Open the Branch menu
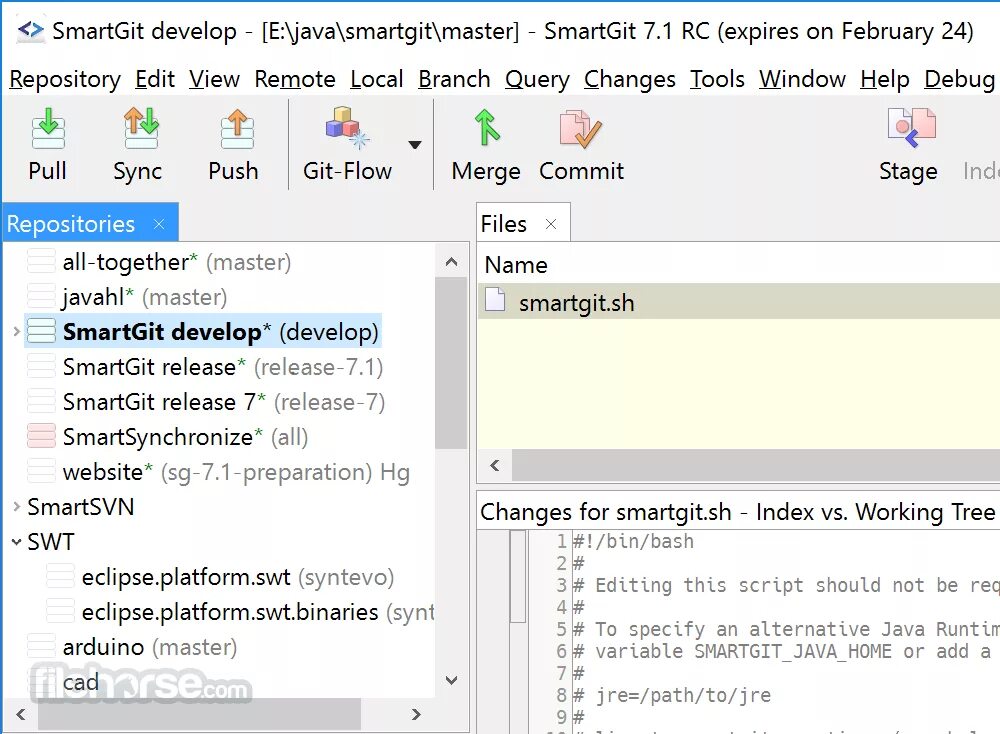The height and width of the screenshot is (734, 1000). tap(454, 80)
